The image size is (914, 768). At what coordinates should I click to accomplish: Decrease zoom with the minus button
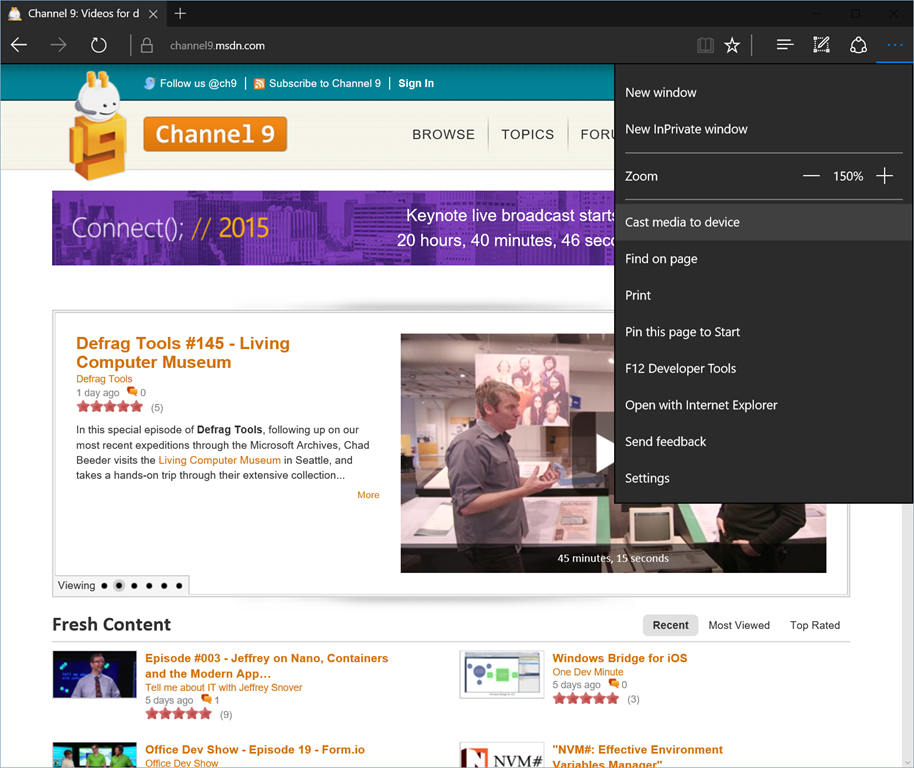pos(811,176)
